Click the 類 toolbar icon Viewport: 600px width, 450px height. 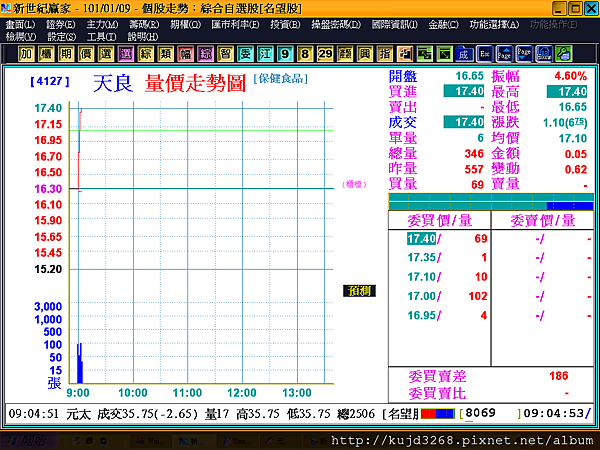165,54
